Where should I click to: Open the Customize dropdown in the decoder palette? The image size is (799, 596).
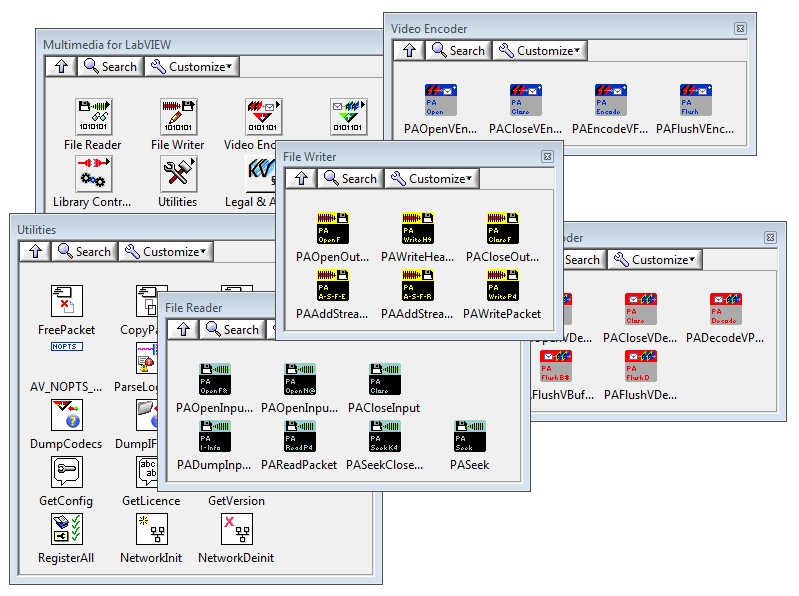pos(655,260)
